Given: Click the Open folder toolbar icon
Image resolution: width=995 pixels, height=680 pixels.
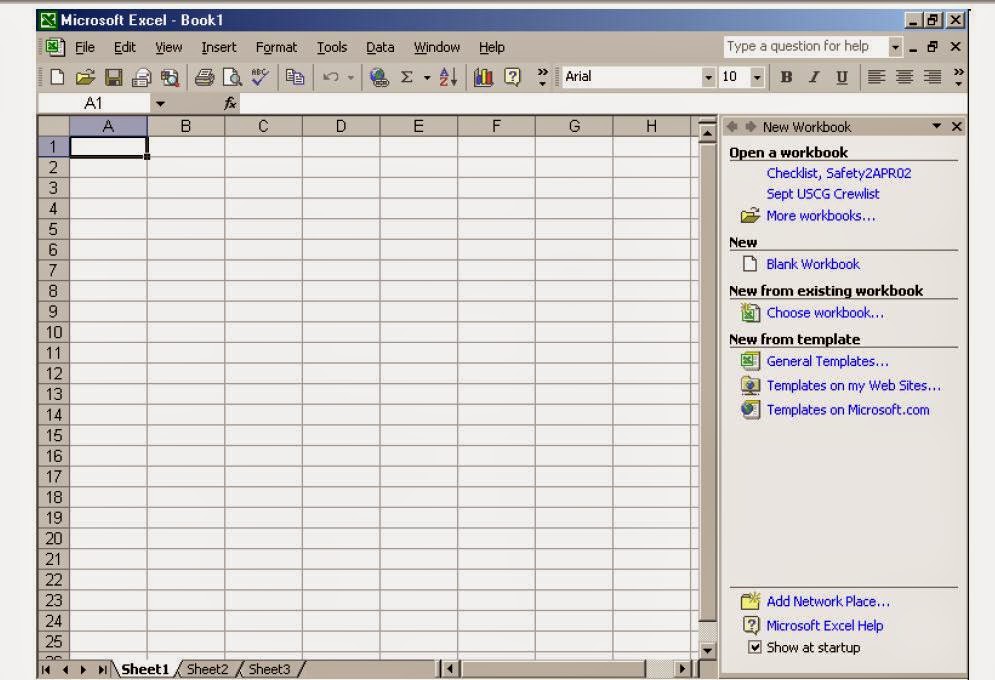Looking at the screenshot, I should (85, 77).
